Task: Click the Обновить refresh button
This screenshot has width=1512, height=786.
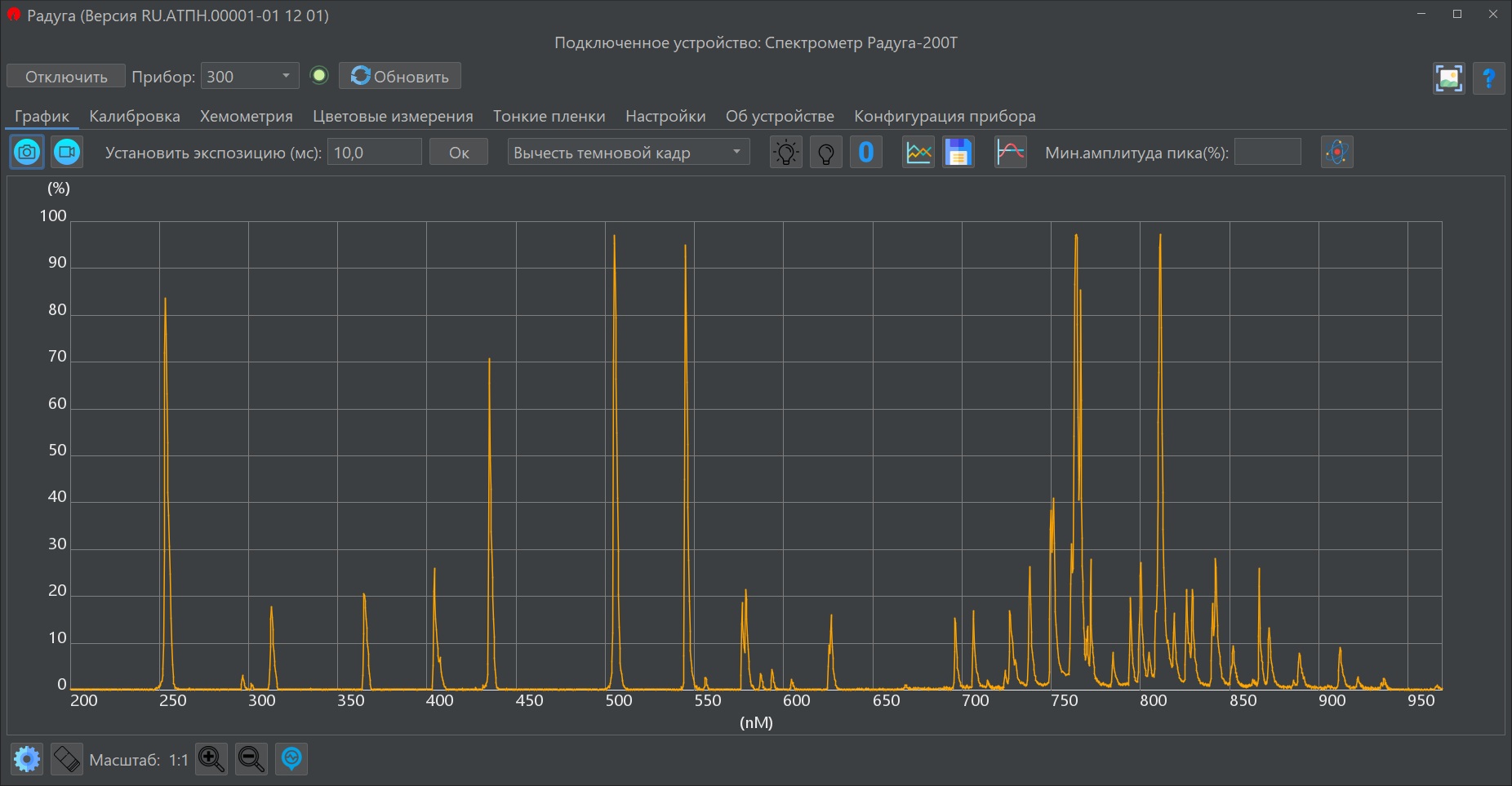Action: point(400,77)
